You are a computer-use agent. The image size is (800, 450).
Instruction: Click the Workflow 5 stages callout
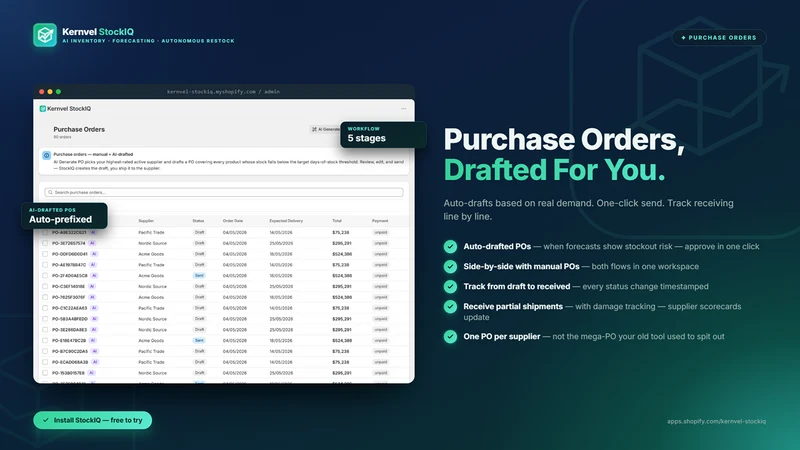click(383, 135)
